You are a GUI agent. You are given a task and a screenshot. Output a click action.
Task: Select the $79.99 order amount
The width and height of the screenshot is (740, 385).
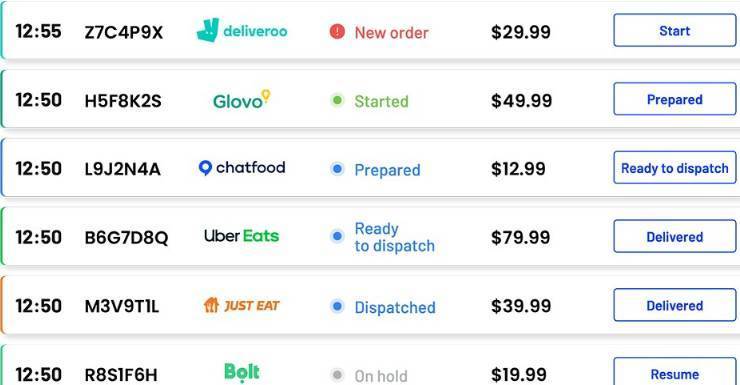pos(521,237)
